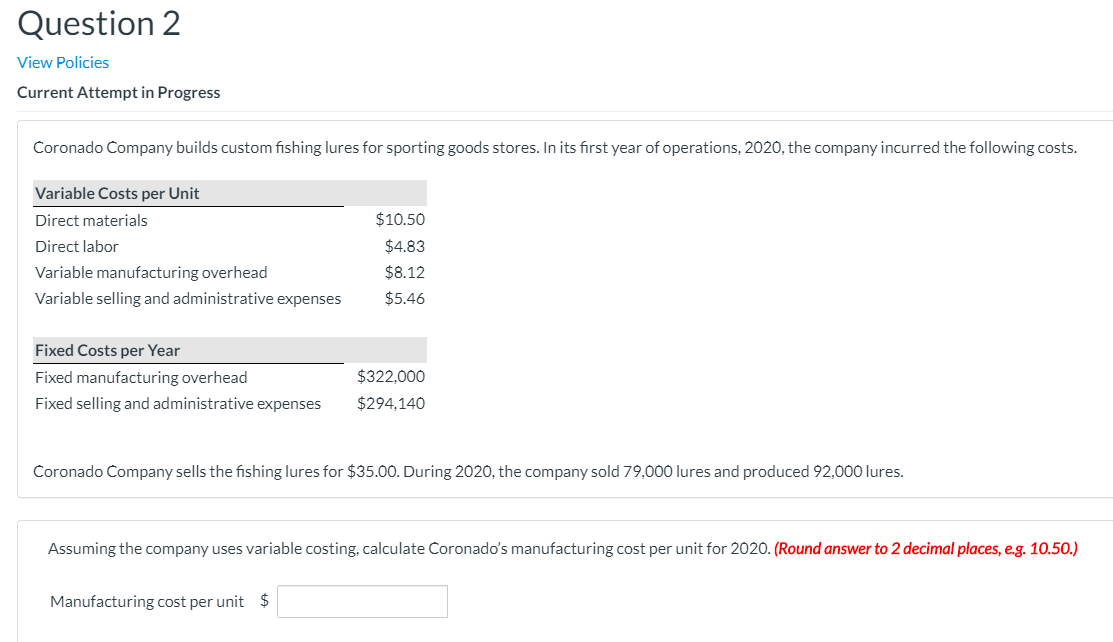
Task: Select the Direct materials row
Action: tap(90, 220)
